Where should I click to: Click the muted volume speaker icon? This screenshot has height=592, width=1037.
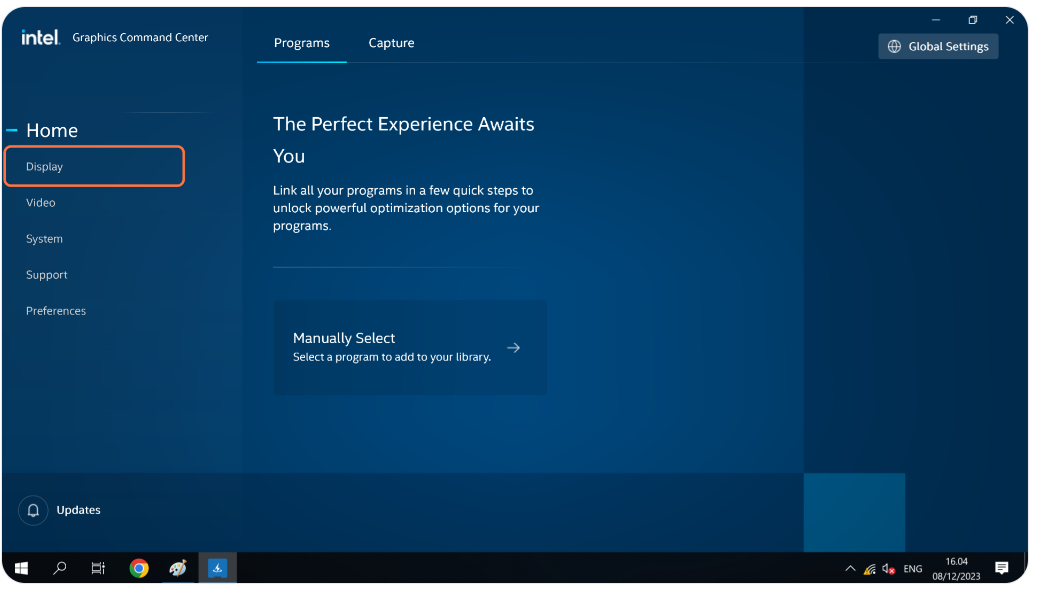point(887,569)
